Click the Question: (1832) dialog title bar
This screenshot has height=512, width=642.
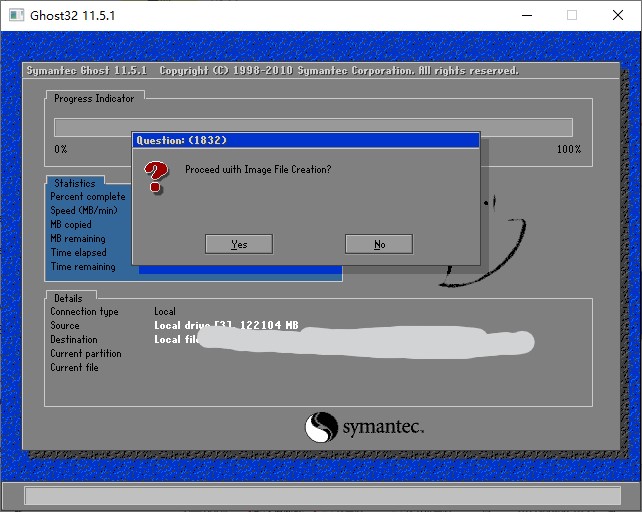(306, 140)
